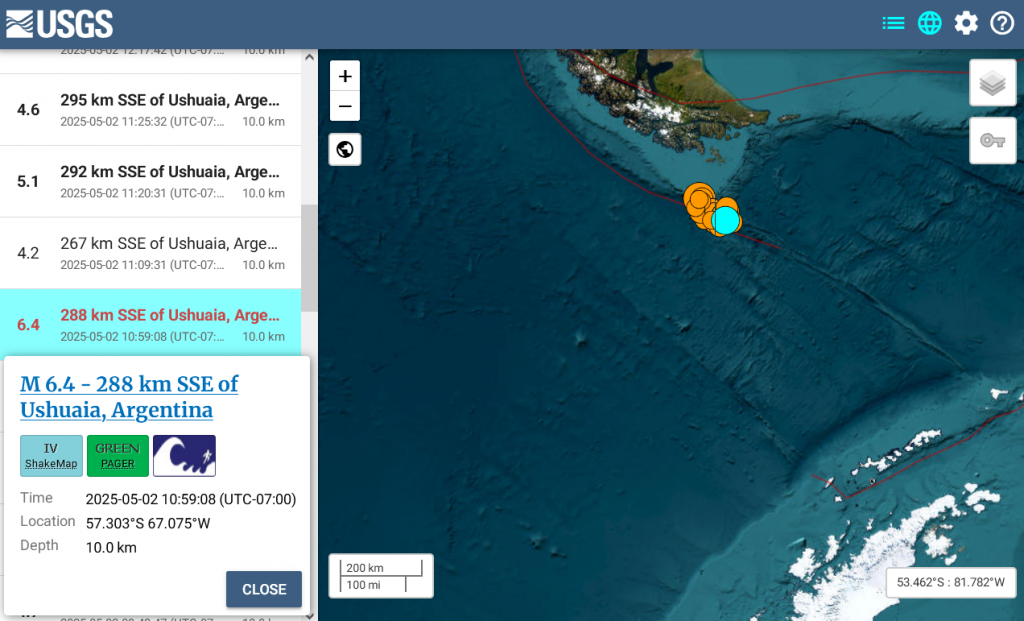The image size is (1024, 621).
Task: Click the 57.303°S 67.075°W location value
Action: click(x=148, y=523)
